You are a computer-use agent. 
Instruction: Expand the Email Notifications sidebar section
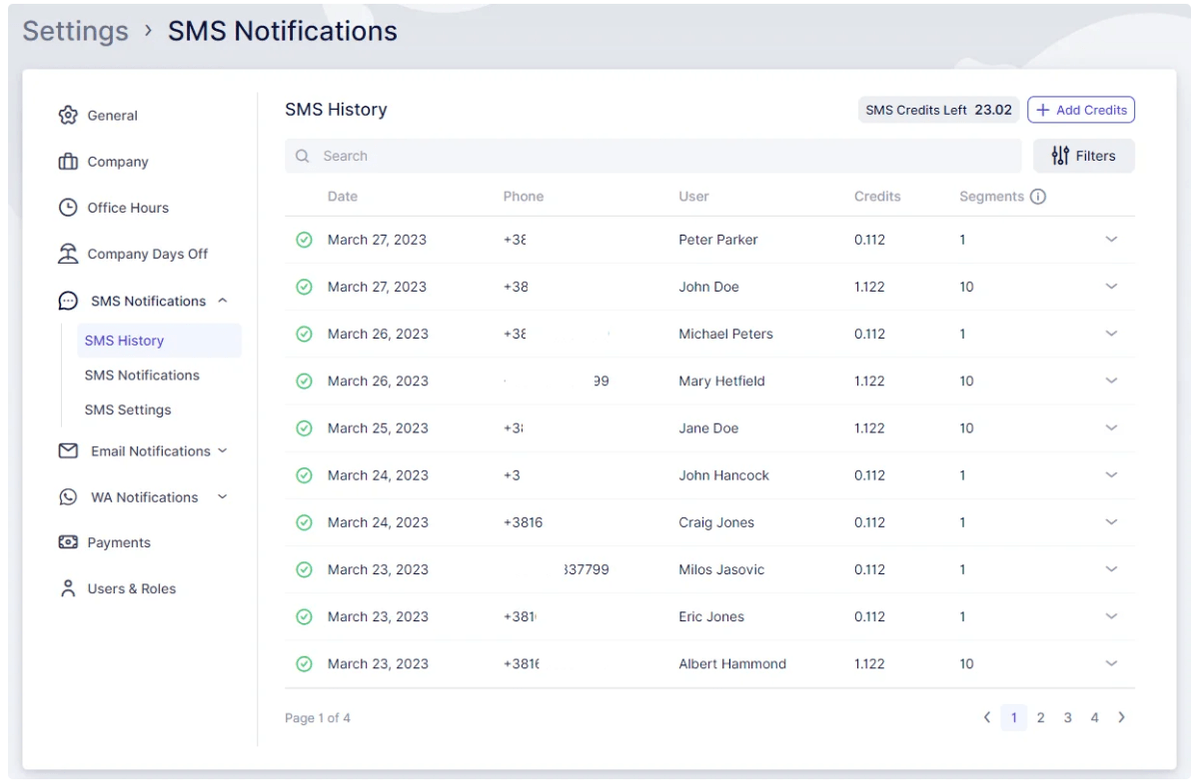[x=222, y=451]
